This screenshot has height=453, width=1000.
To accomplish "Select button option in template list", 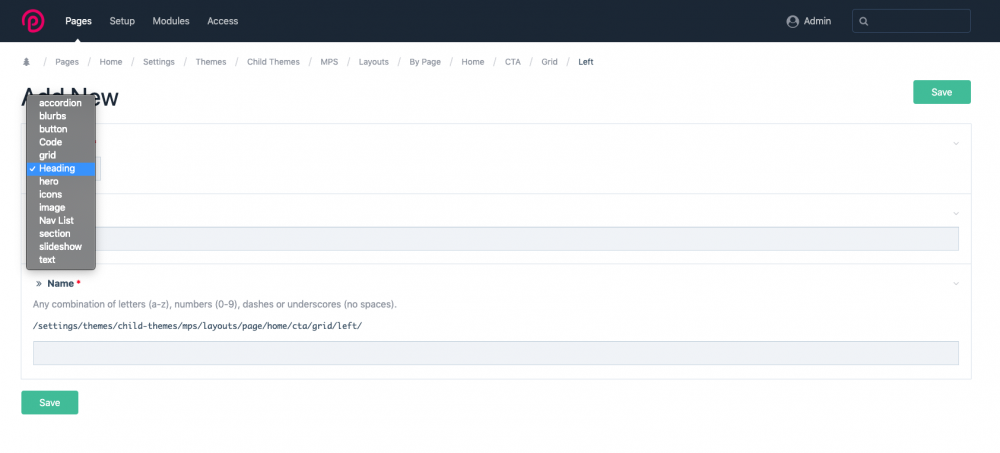I will coord(61,129).
